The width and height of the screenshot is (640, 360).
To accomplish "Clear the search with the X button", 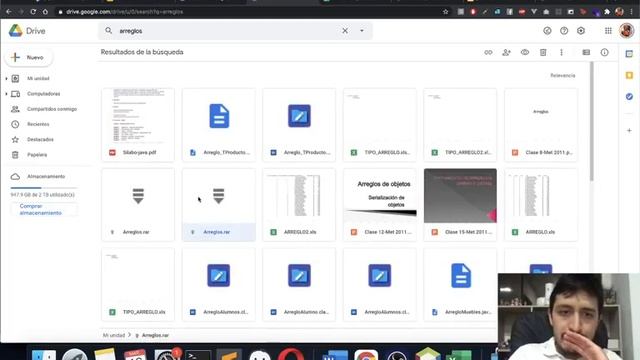I will [345, 31].
